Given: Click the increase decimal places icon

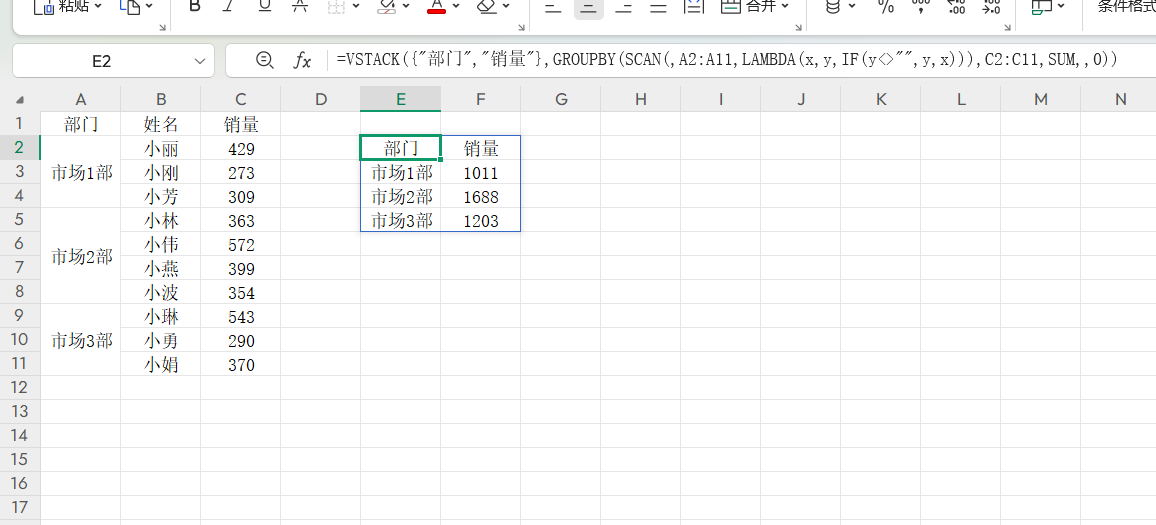Looking at the screenshot, I should [x=955, y=8].
